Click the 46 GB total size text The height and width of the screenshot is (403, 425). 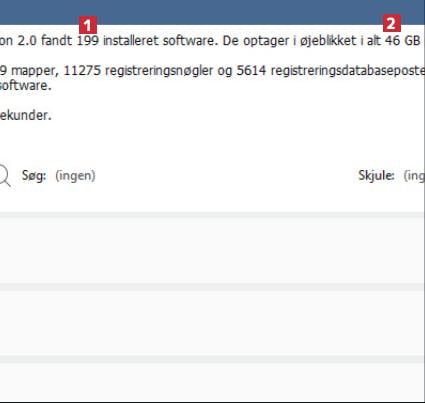[x=403, y=41]
